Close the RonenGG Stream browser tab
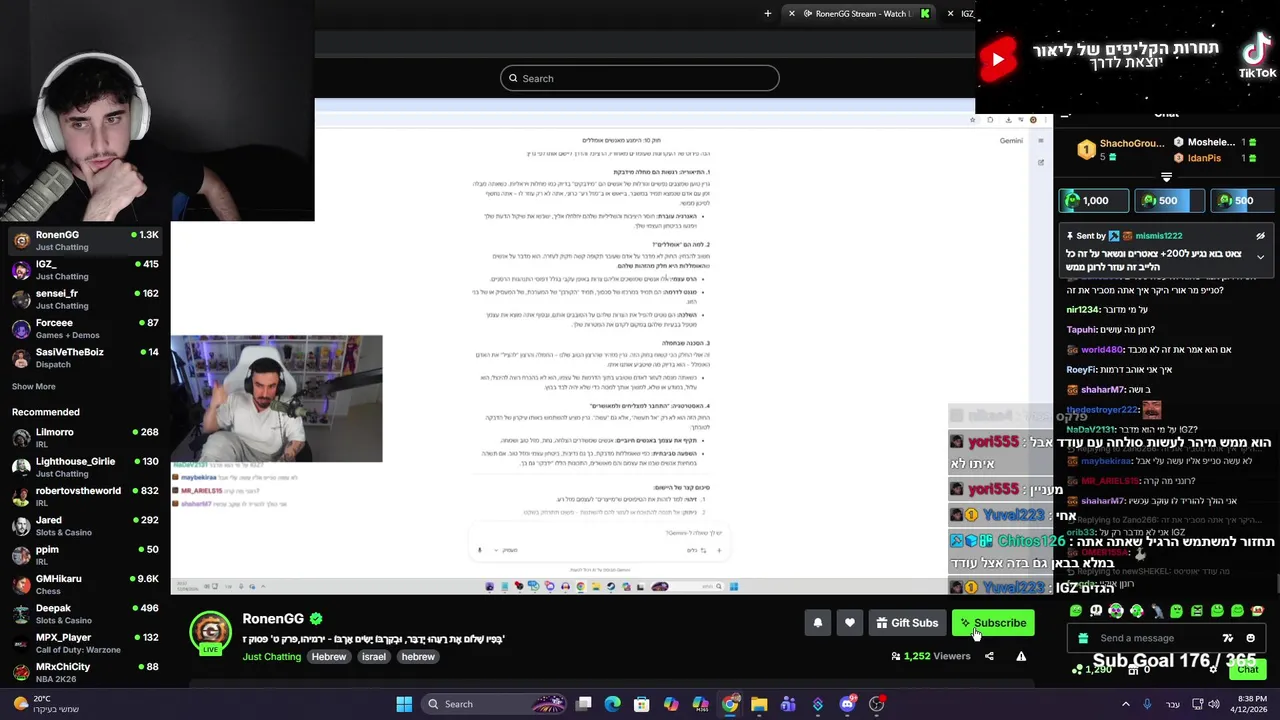Image resolution: width=1280 pixels, height=720 pixels. coord(792,14)
